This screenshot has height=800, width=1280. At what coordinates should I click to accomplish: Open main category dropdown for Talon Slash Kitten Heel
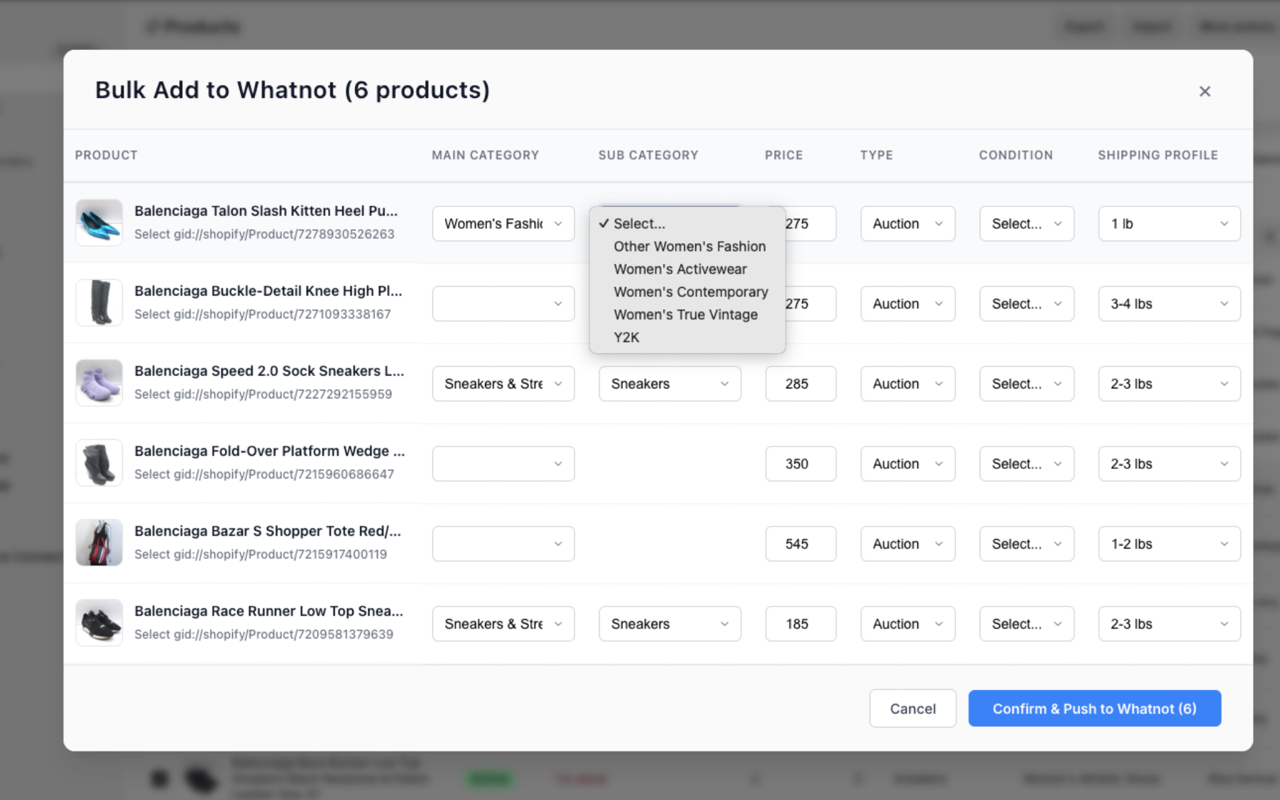[x=503, y=224]
